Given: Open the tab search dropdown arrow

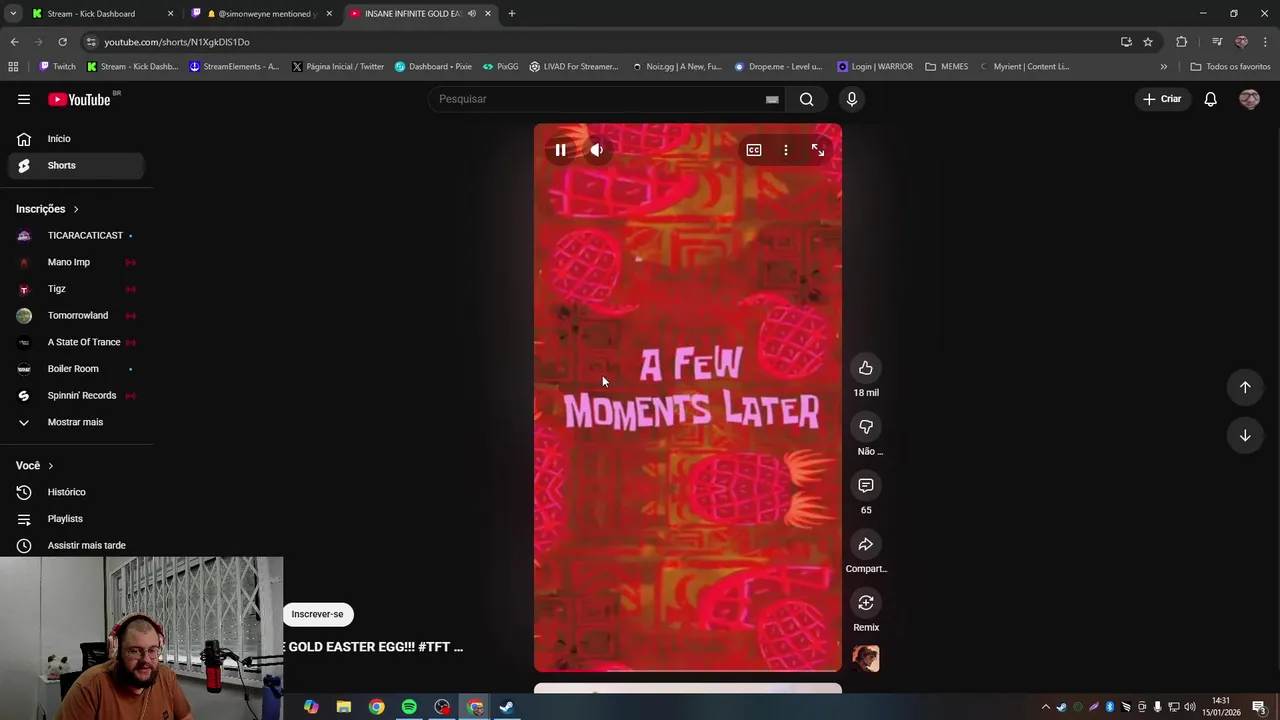Looking at the screenshot, I should pyautogui.click(x=13, y=14).
